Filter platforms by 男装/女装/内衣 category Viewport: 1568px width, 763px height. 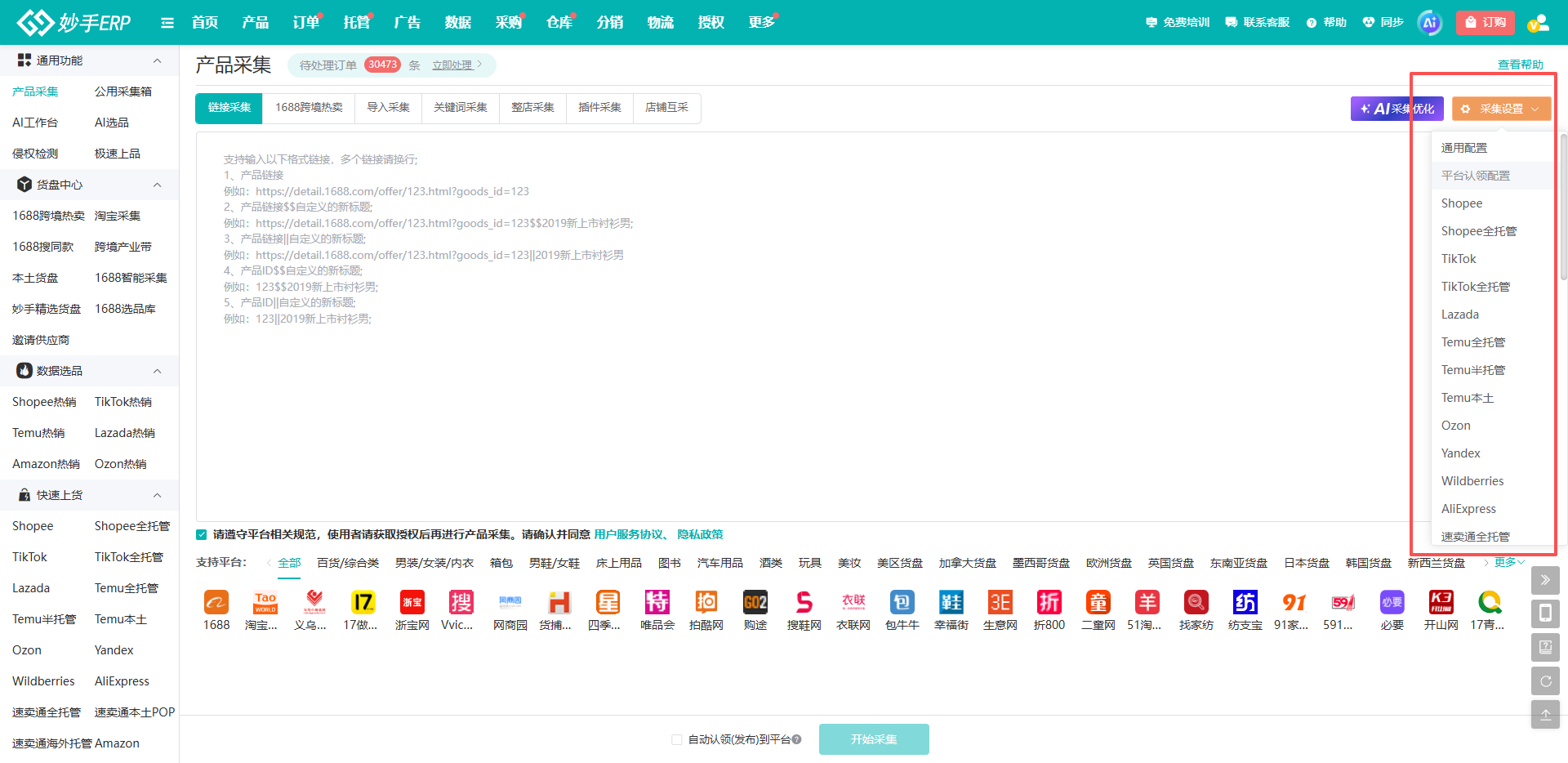tap(434, 563)
